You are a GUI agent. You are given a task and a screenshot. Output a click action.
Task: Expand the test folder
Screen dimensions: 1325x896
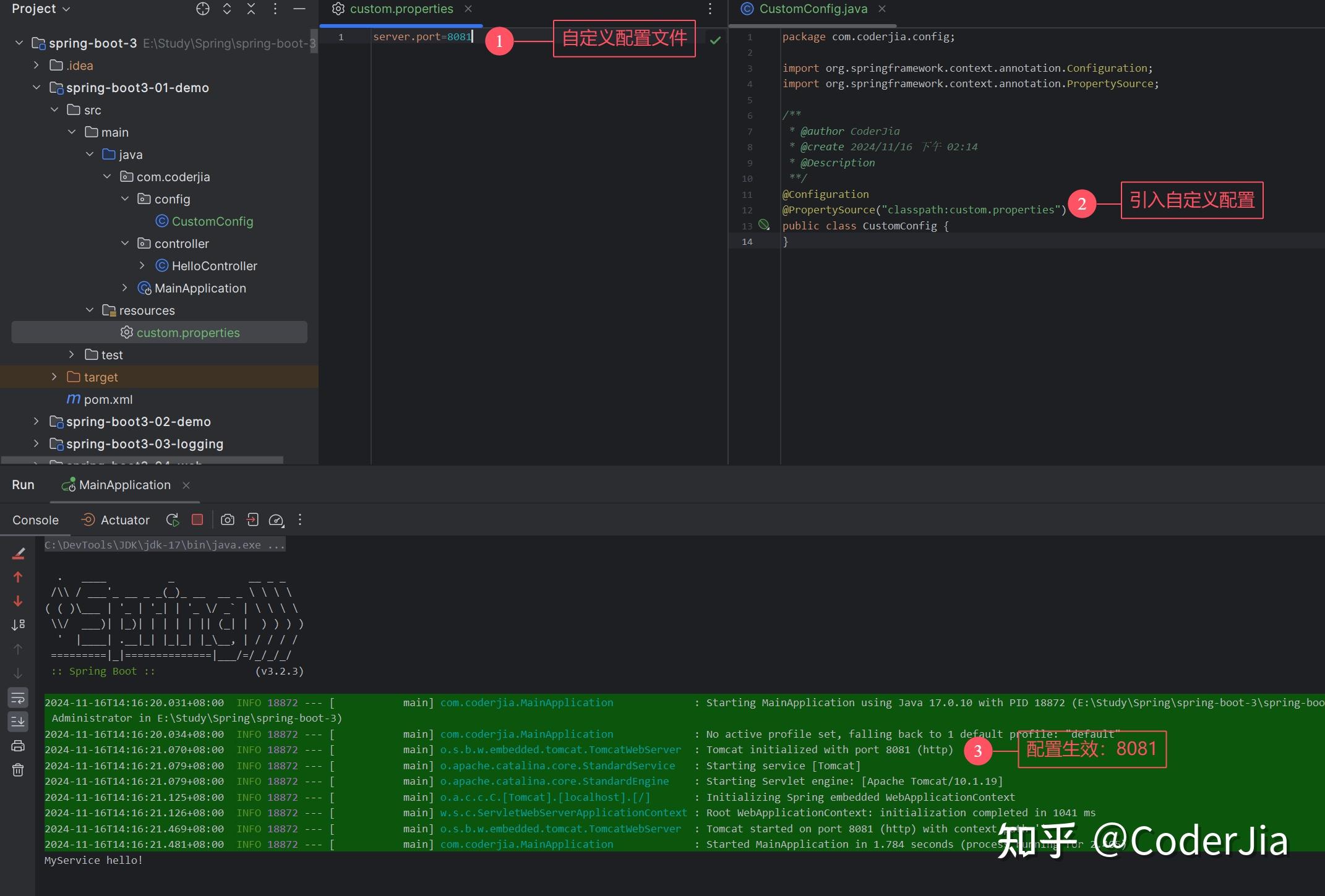(72, 354)
